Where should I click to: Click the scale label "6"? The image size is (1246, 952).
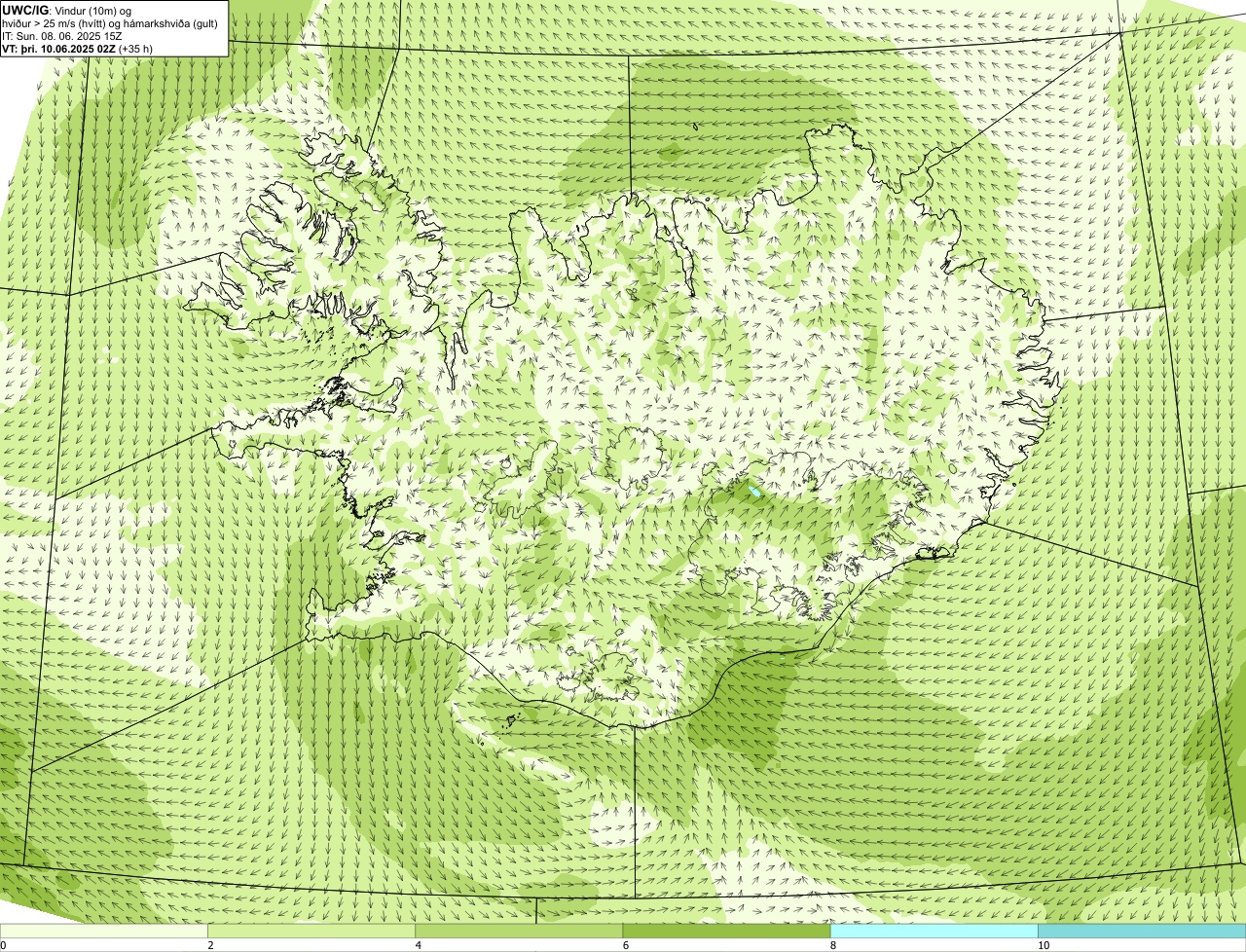pyautogui.click(x=625, y=945)
